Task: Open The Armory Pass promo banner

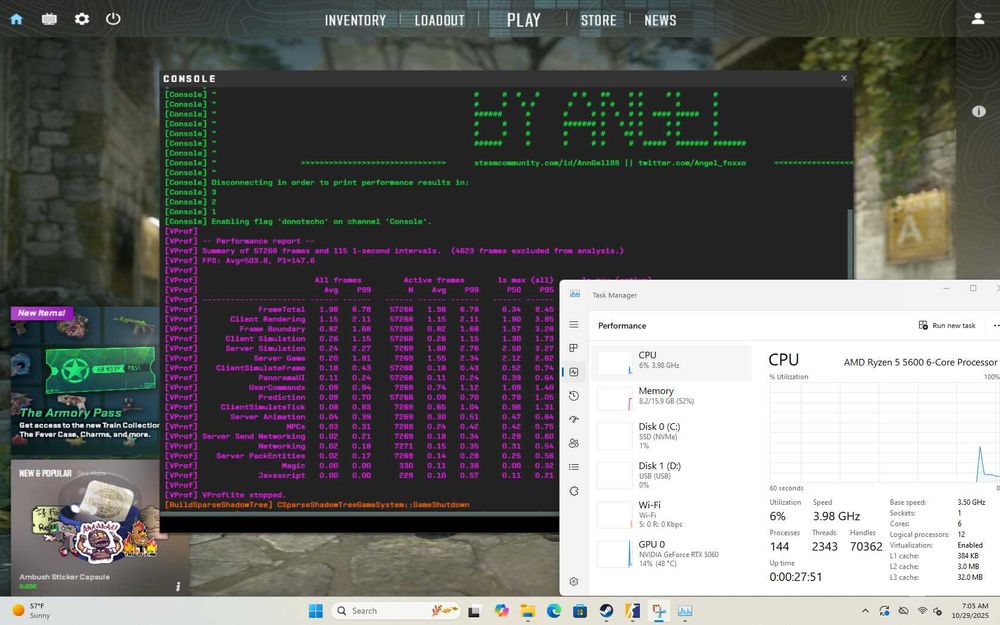Action: click(85, 383)
